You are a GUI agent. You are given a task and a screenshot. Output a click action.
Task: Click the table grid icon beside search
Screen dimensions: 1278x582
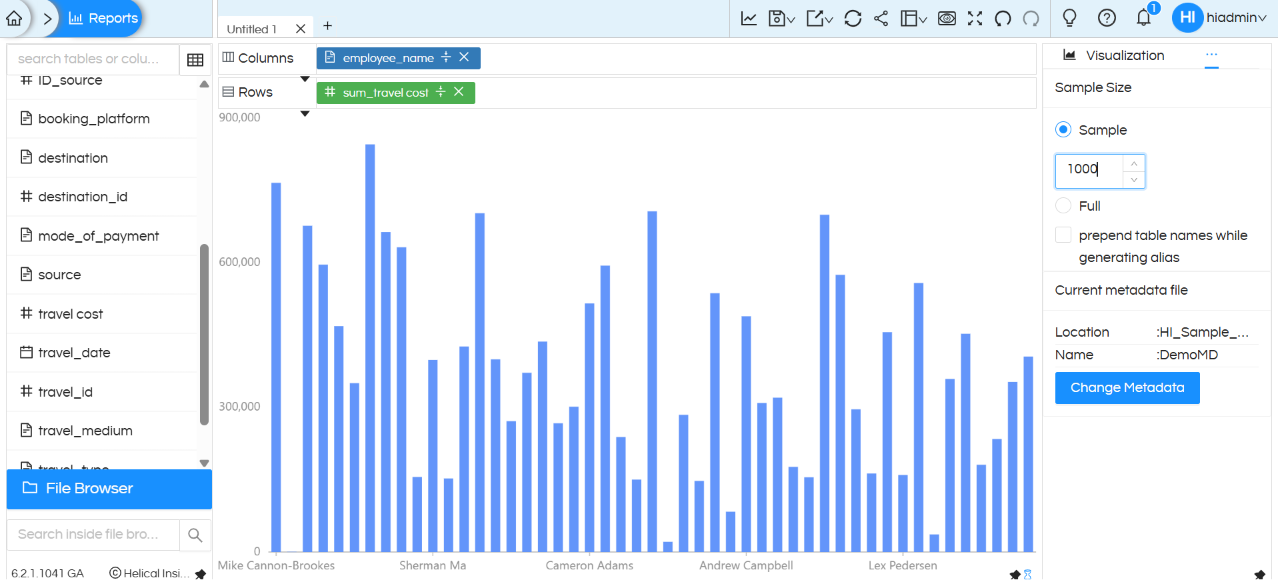pos(195,60)
